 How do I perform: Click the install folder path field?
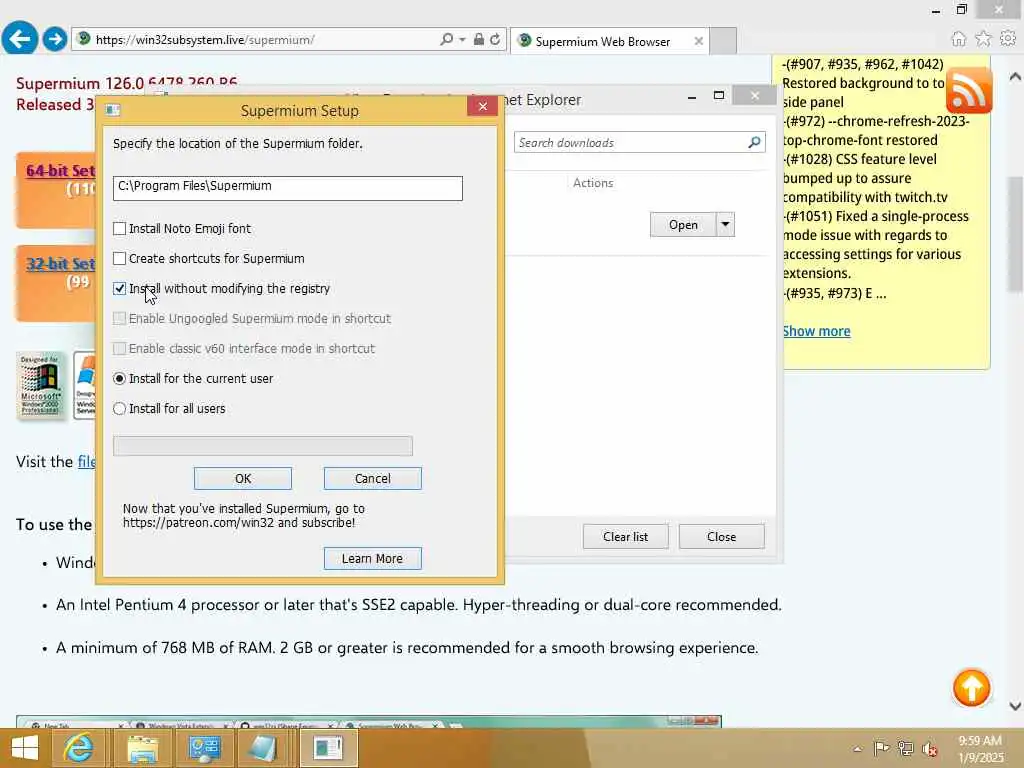click(287, 188)
